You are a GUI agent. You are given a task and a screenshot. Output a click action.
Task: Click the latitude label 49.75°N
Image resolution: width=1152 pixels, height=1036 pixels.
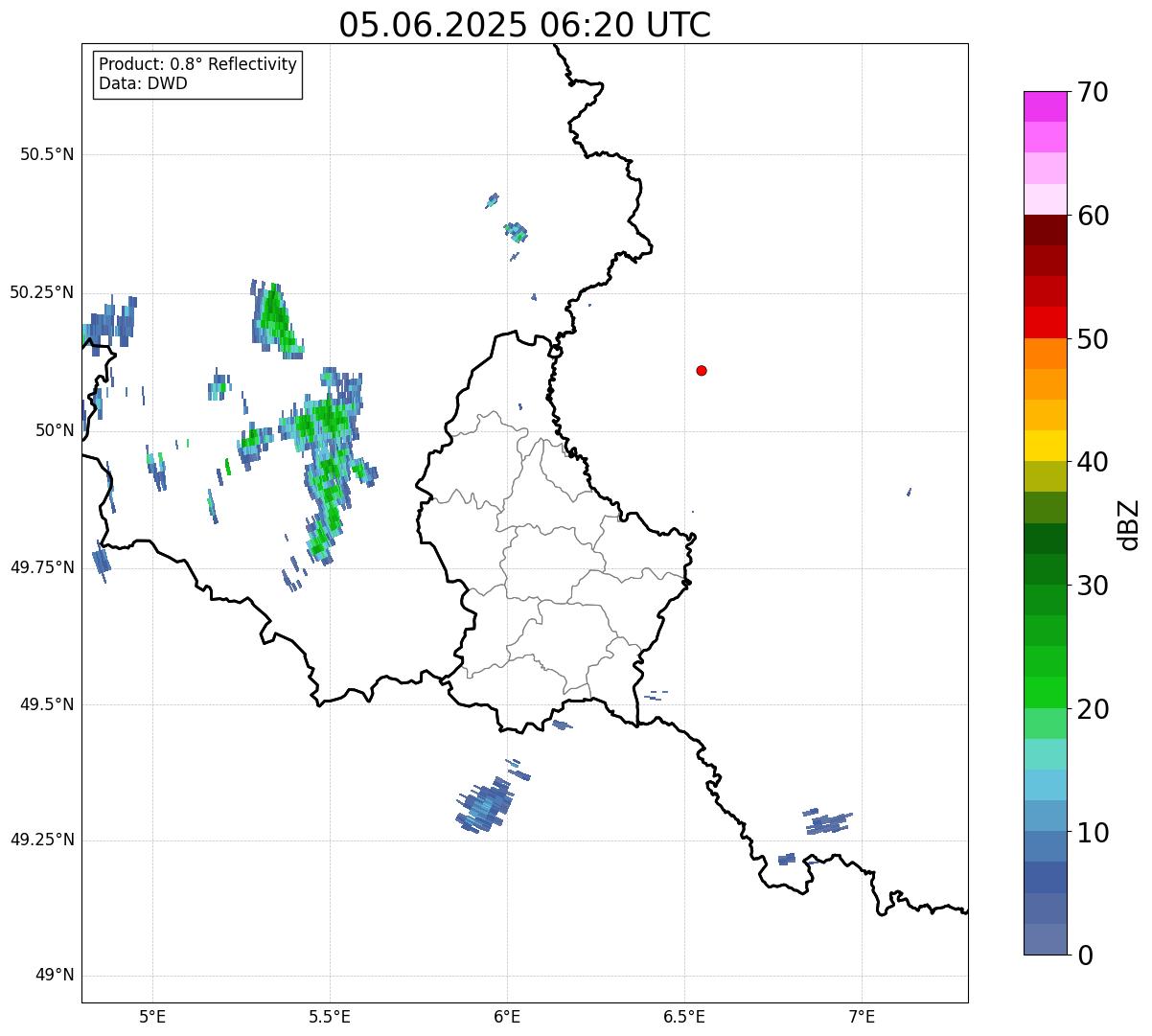(x=42, y=567)
